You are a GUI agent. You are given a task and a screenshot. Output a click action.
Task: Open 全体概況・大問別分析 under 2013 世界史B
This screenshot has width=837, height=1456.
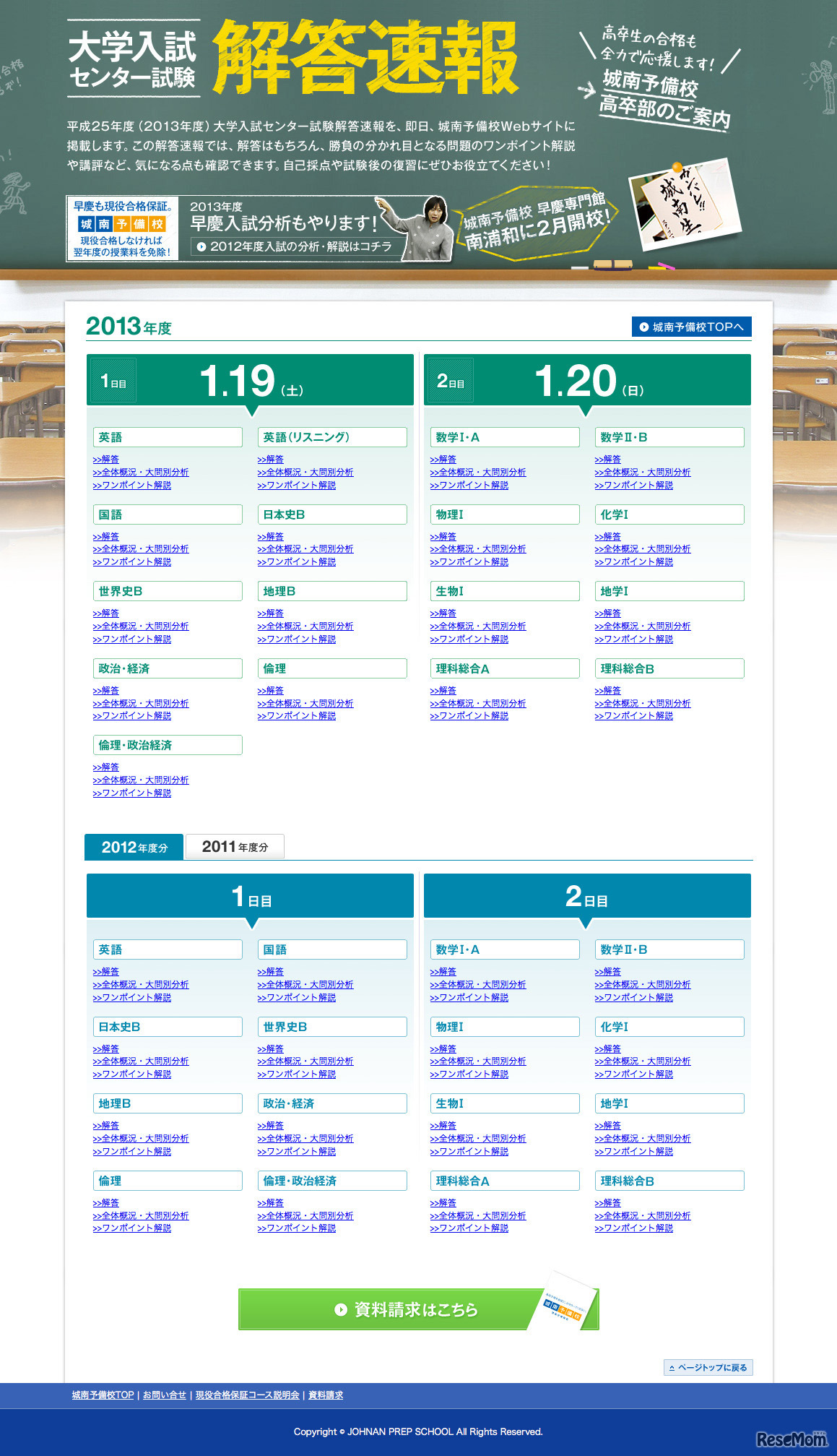pyautogui.click(x=140, y=626)
